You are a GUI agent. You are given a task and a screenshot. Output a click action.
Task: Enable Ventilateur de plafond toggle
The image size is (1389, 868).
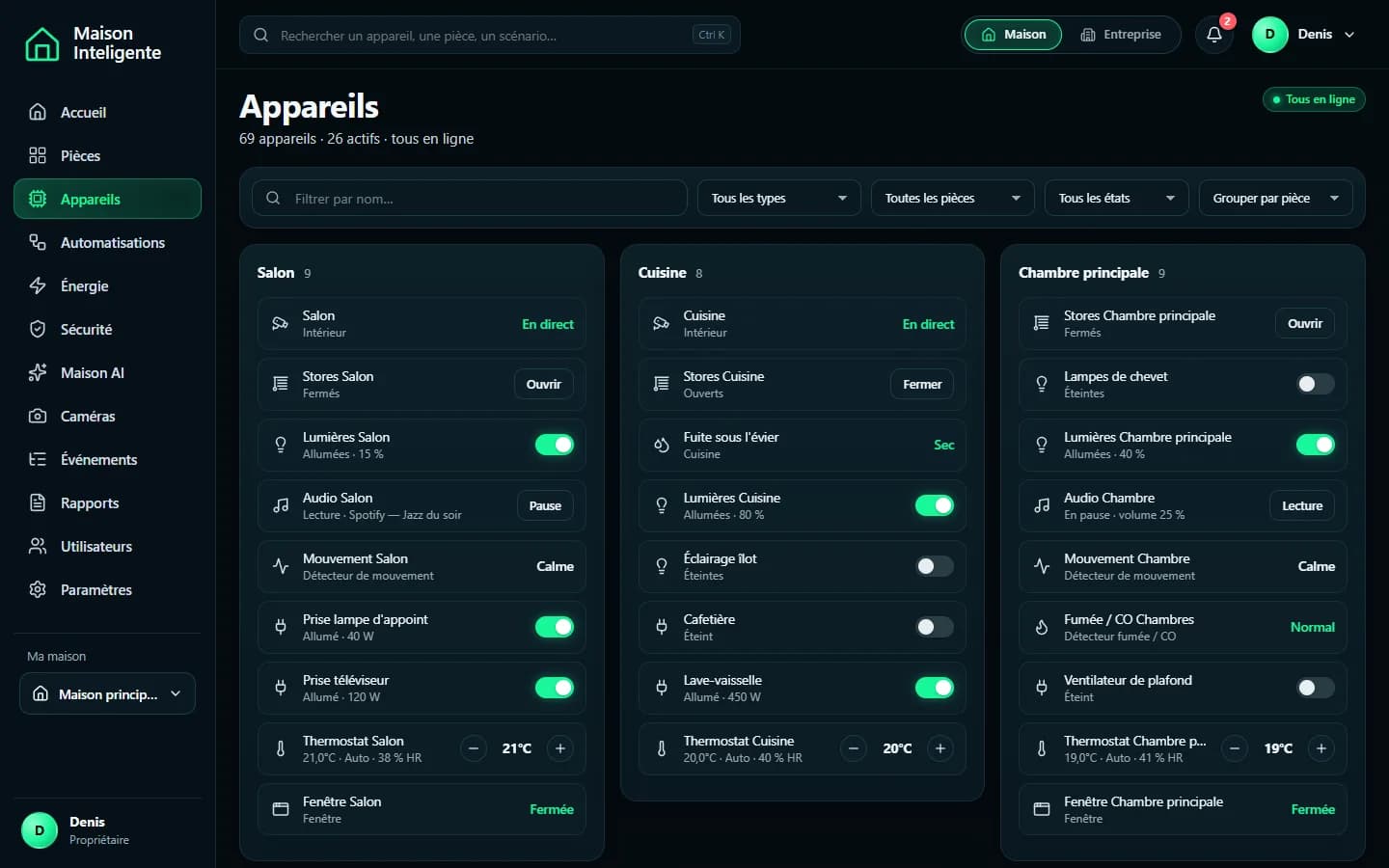(1316, 688)
